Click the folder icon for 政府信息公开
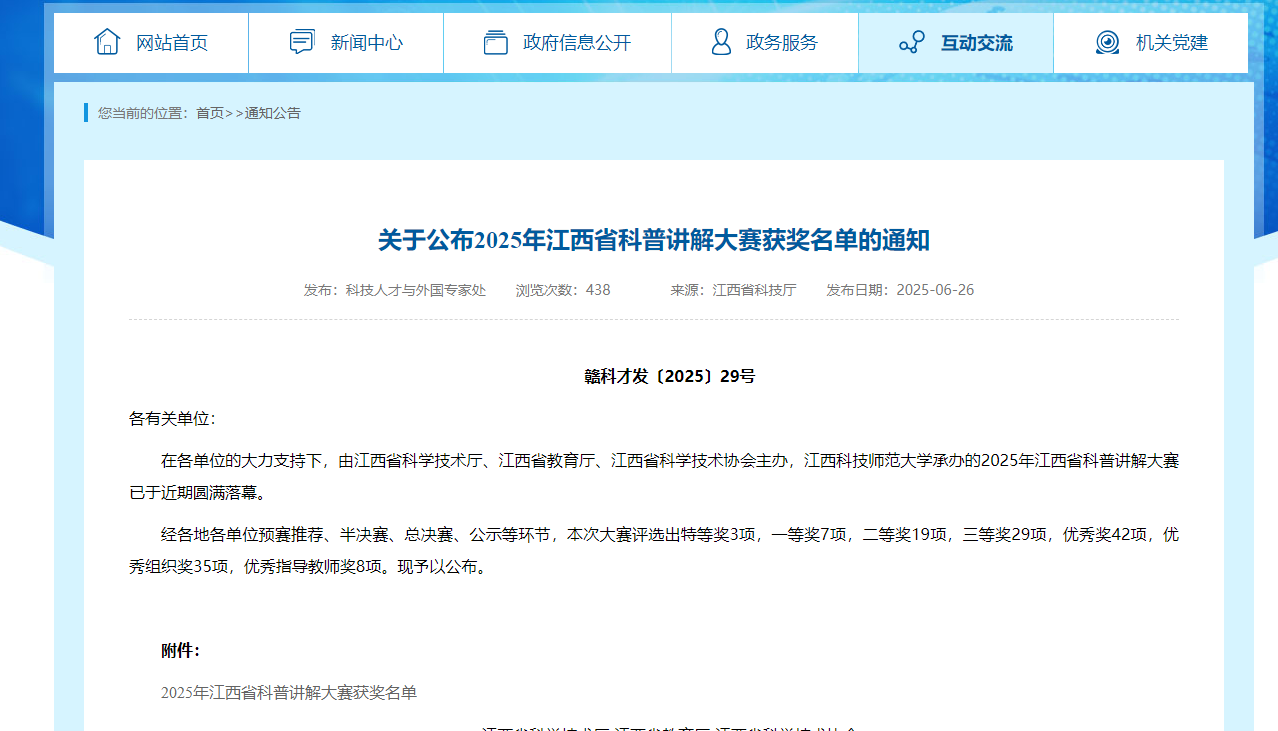 point(495,42)
